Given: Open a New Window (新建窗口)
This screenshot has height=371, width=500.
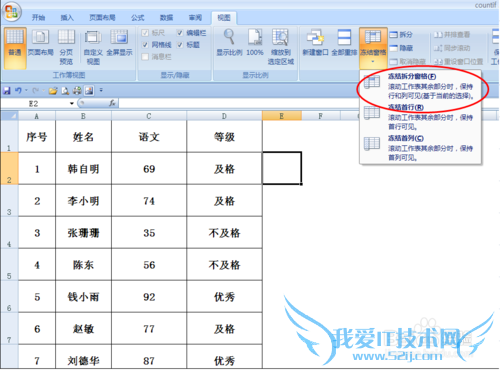Looking at the screenshot, I should tap(315, 43).
